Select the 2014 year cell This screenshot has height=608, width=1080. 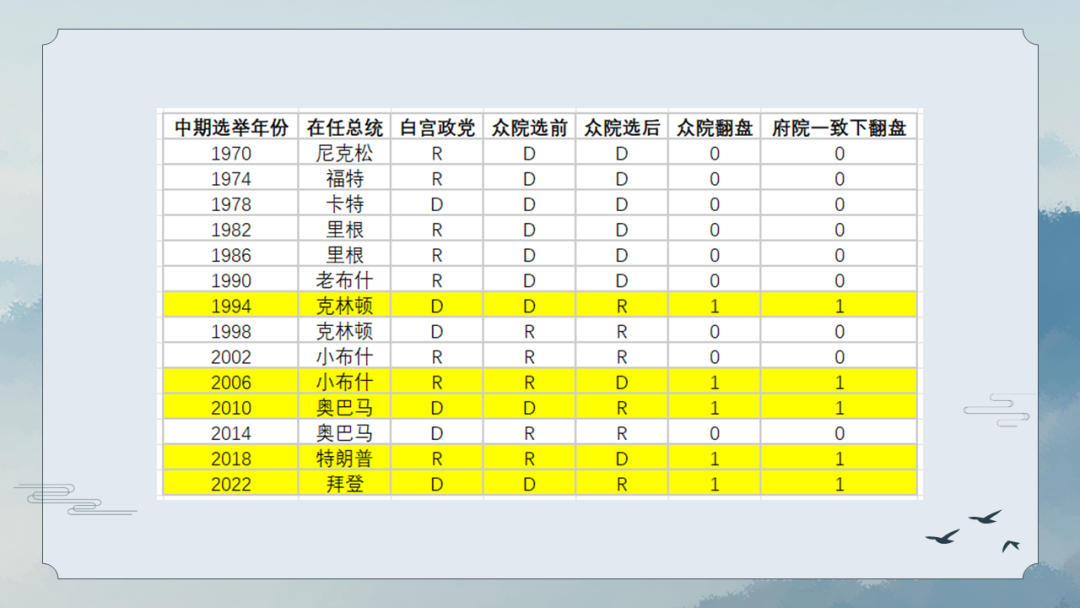[231, 433]
